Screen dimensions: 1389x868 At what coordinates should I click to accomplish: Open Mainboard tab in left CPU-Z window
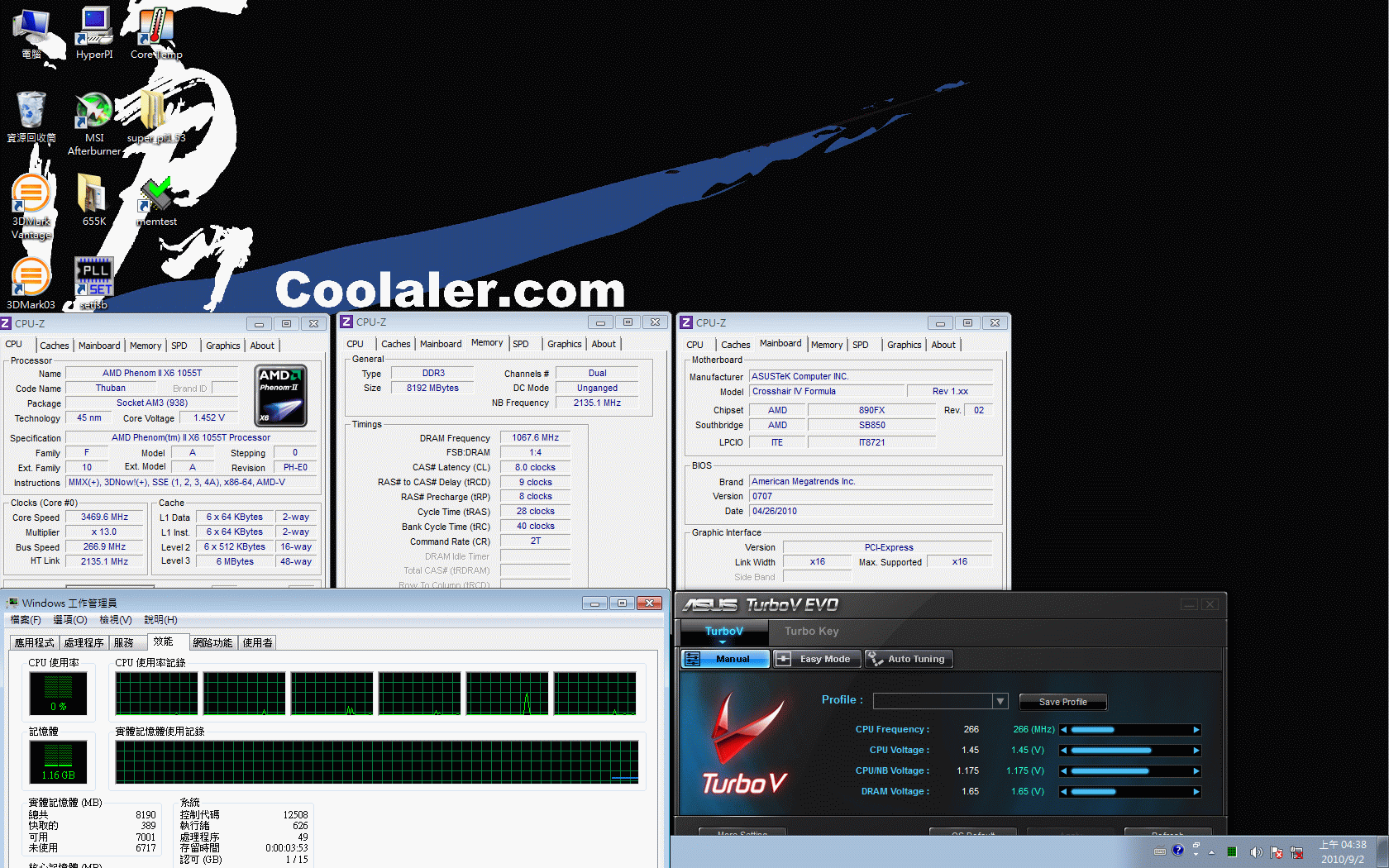pos(99,346)
